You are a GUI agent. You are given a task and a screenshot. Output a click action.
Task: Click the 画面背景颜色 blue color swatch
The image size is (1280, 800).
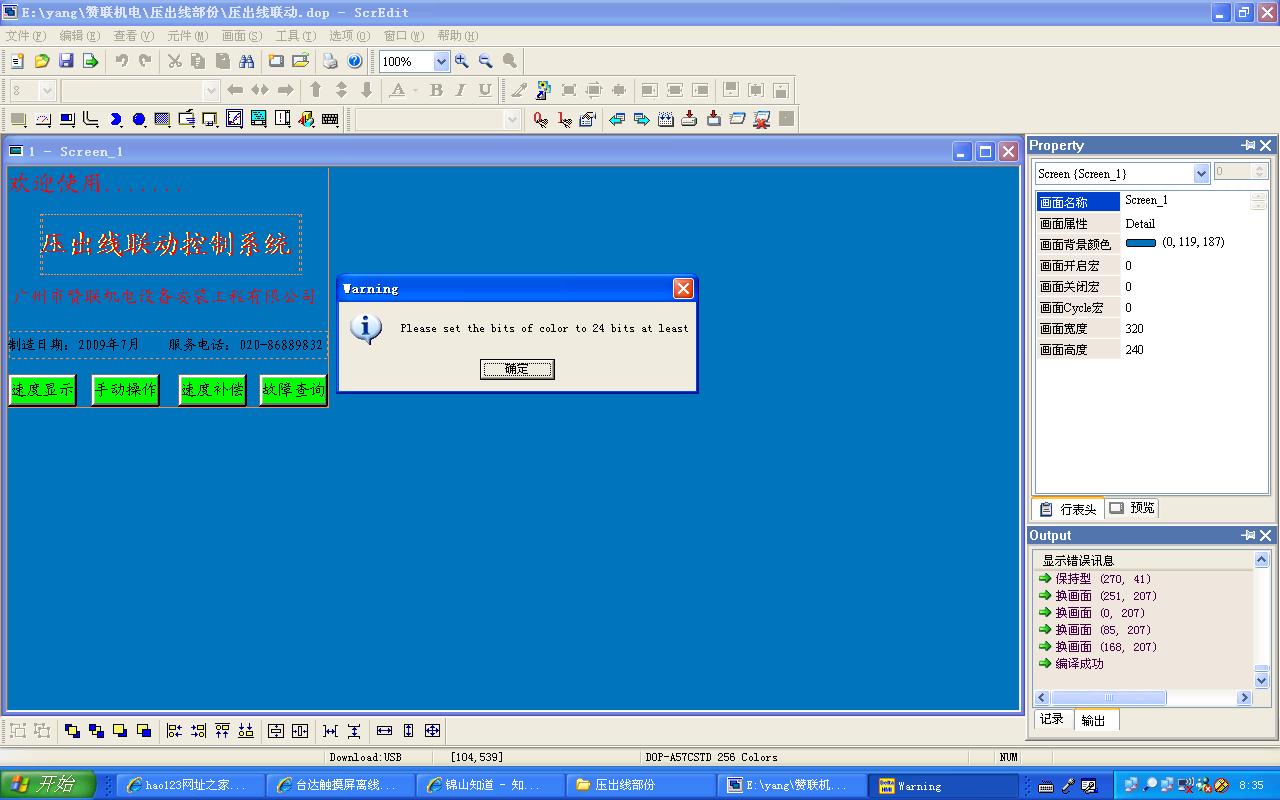(1140, 243)
